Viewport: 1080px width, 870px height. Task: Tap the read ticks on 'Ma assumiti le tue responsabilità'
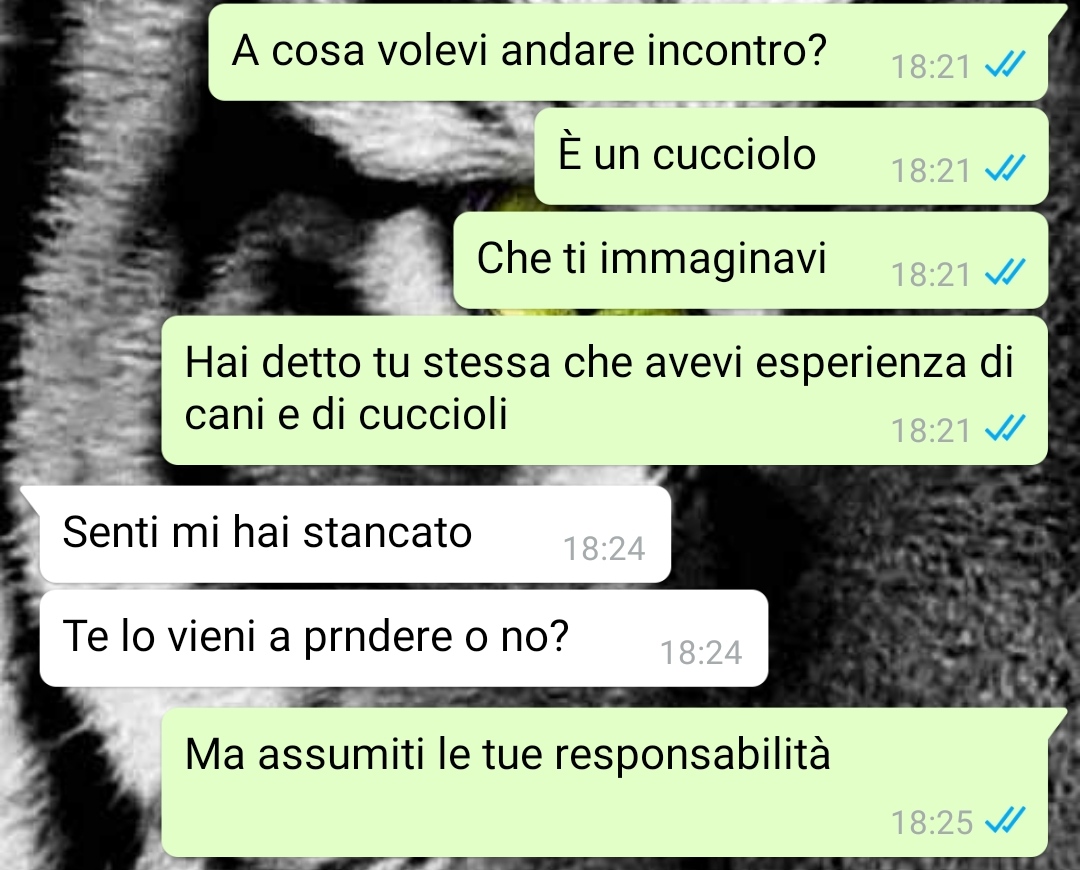tap(1005, 819)
